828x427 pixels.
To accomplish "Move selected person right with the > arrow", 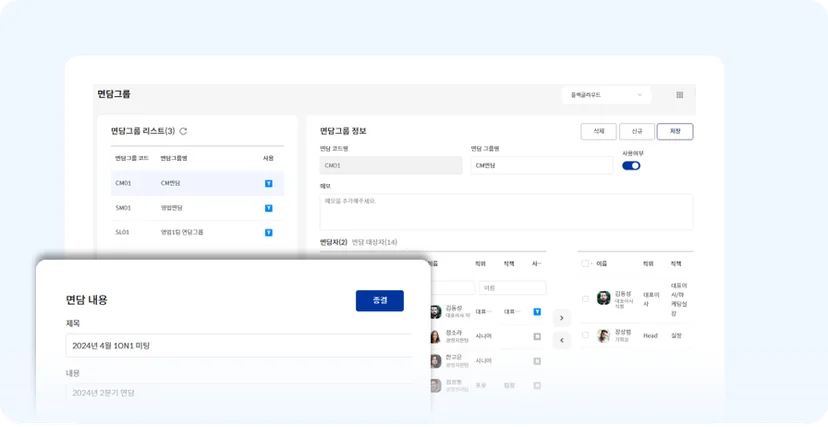I will coord(561,318).
